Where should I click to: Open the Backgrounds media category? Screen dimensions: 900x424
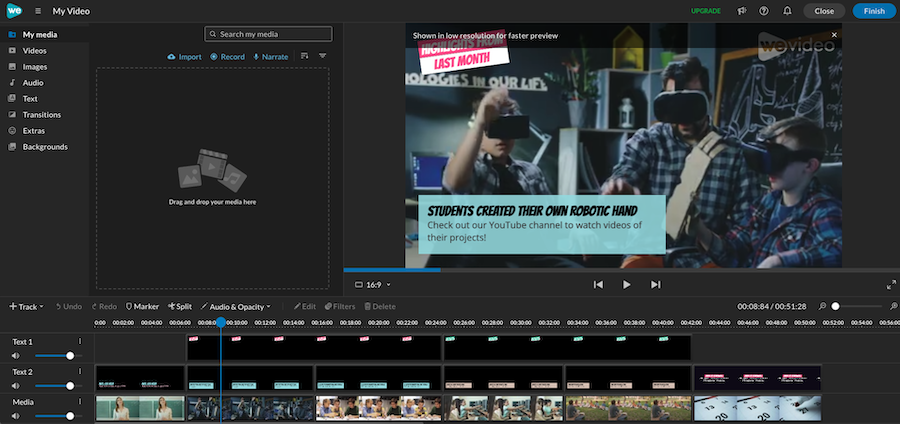pos(45,147)
